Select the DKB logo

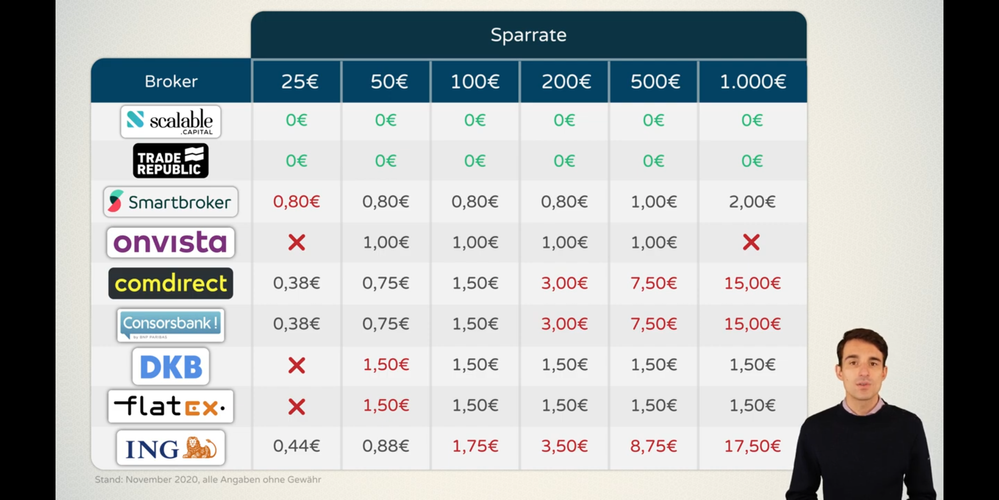tap(170, 366)
